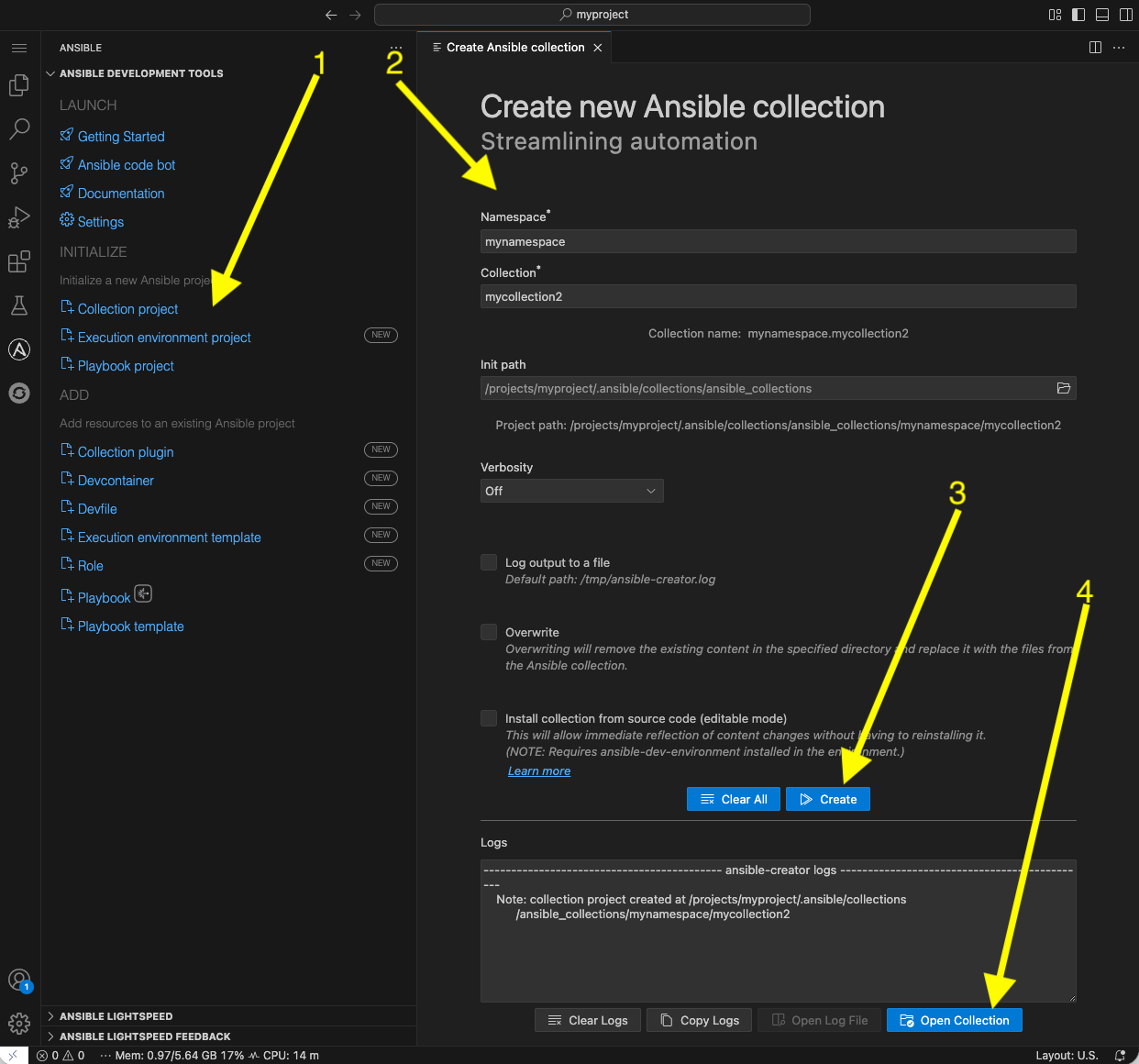Open the Explorer view
This screenshot has height=1064, width=1139.
click(x=19, y=85)
